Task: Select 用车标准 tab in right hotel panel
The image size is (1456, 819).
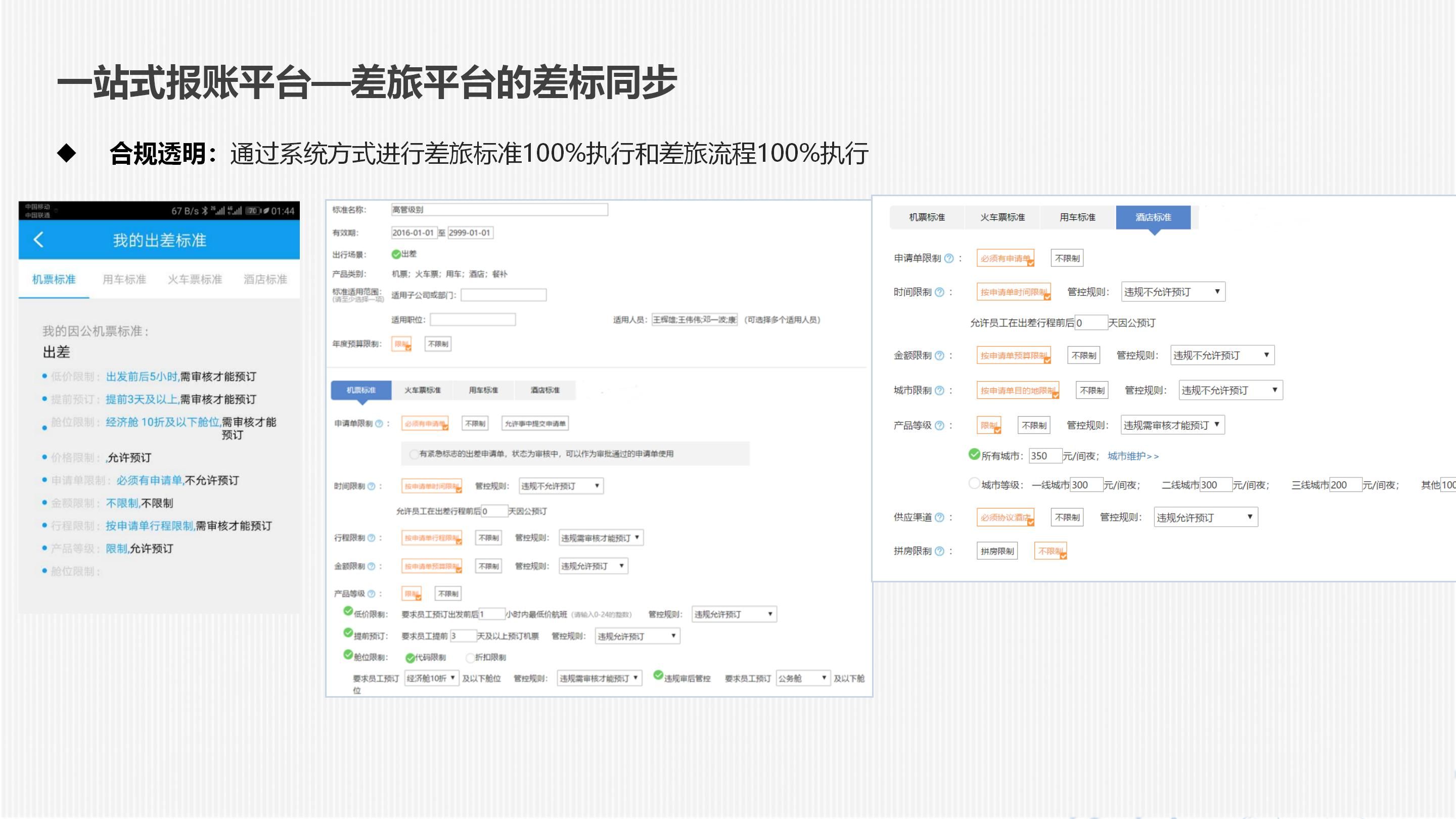Action: tap(1077, 217)
